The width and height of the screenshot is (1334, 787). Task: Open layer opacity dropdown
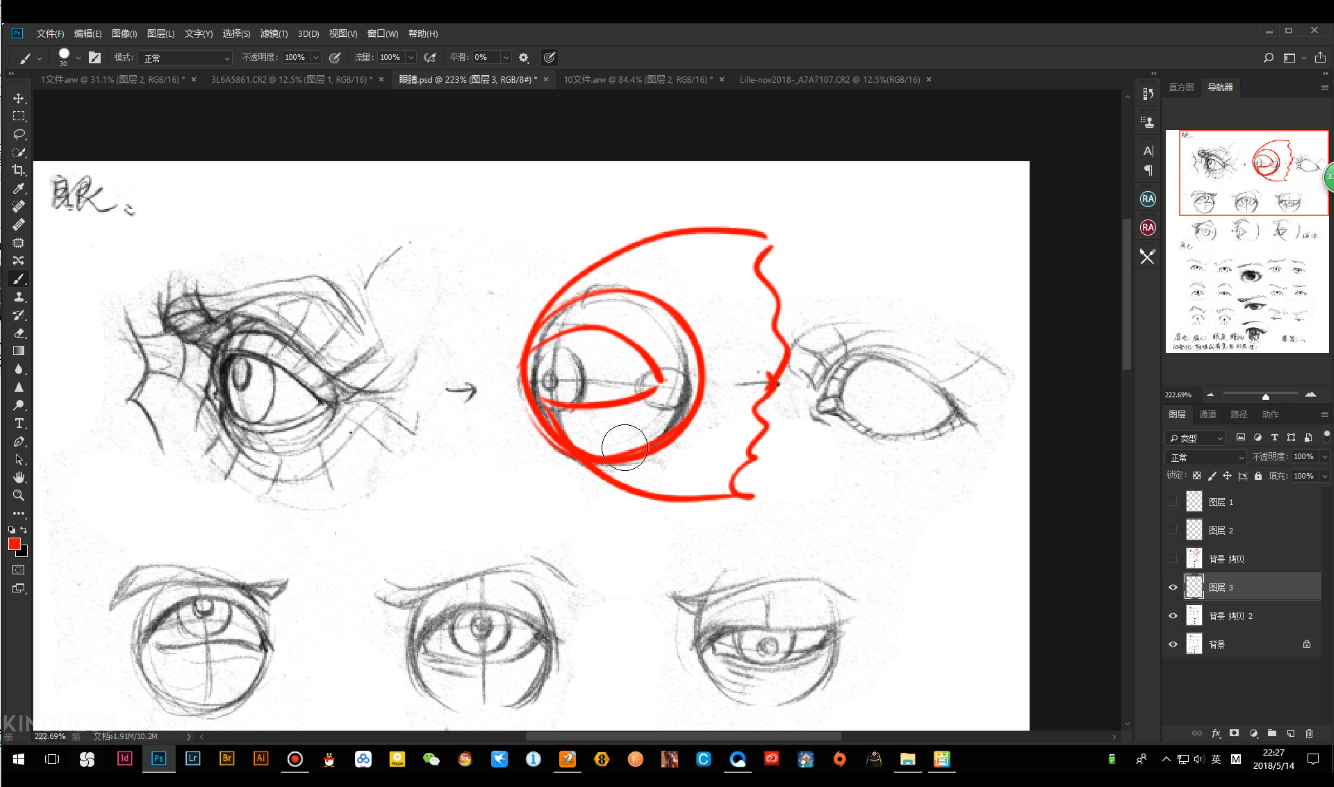(x=1325, y=457)
